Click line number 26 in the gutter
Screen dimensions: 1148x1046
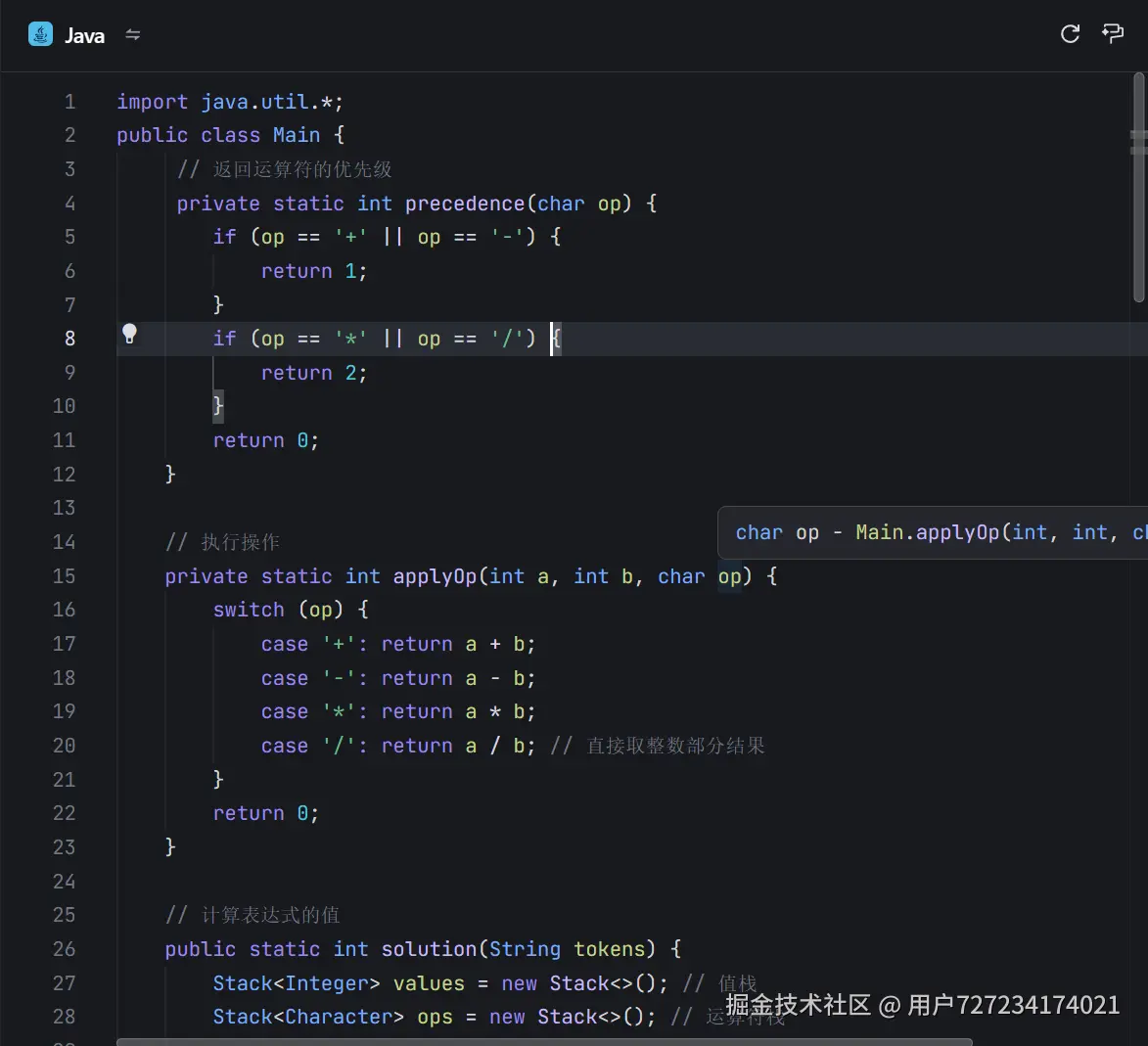(x=64, y=949)
